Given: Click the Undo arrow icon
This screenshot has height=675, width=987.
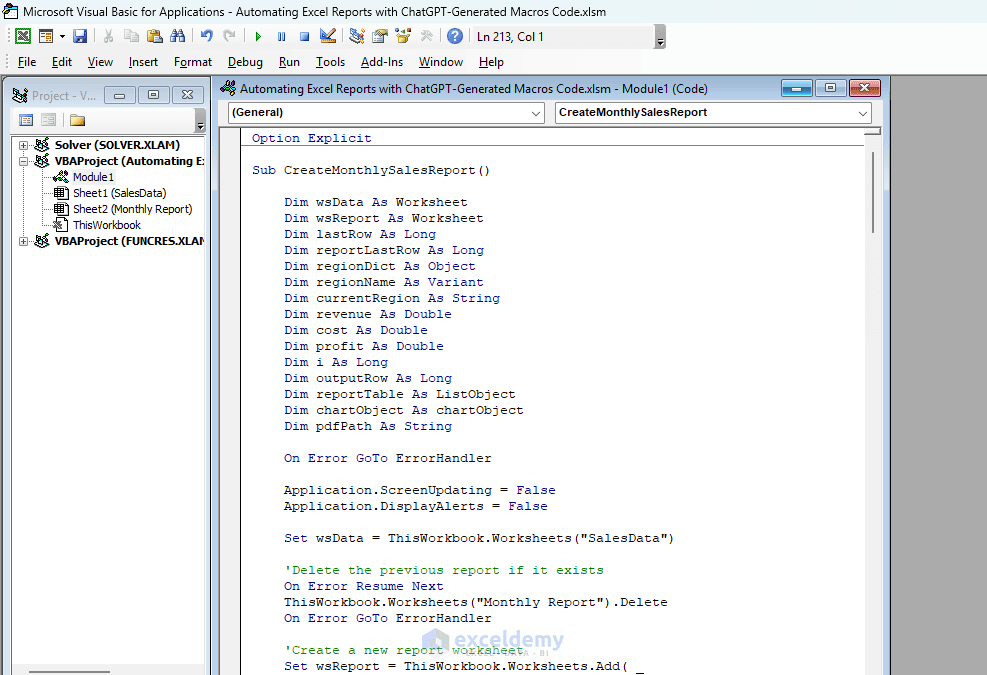Looking at the screenshot, I should tap(206, 37).
